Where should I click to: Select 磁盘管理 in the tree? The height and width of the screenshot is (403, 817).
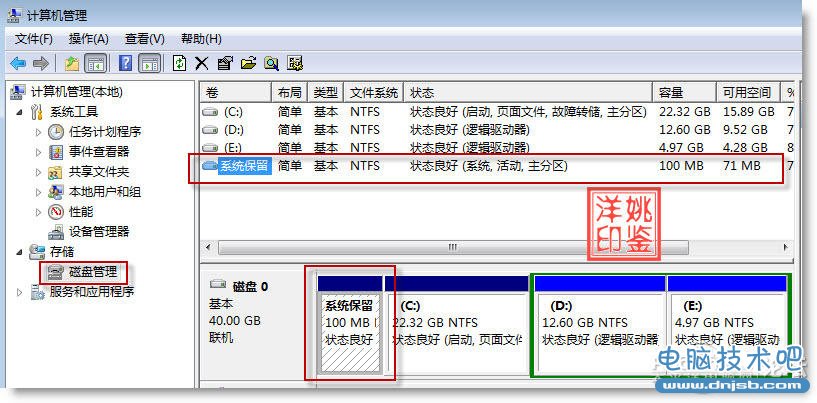93,272
